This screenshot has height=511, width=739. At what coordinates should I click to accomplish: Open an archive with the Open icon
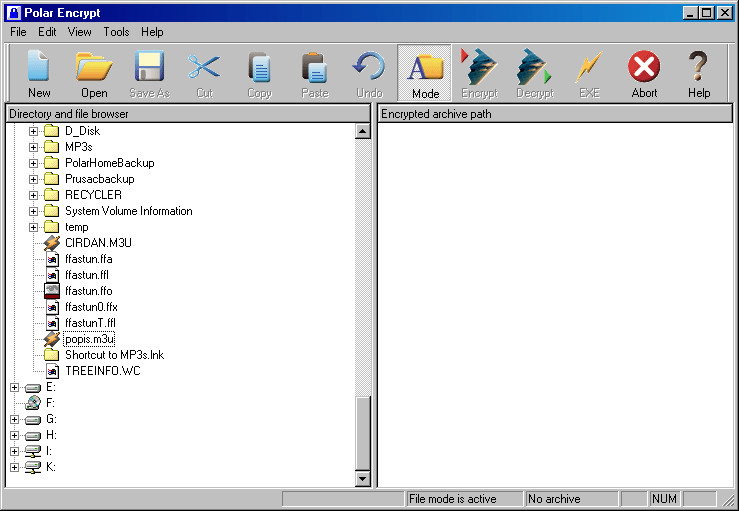(94, 66)
